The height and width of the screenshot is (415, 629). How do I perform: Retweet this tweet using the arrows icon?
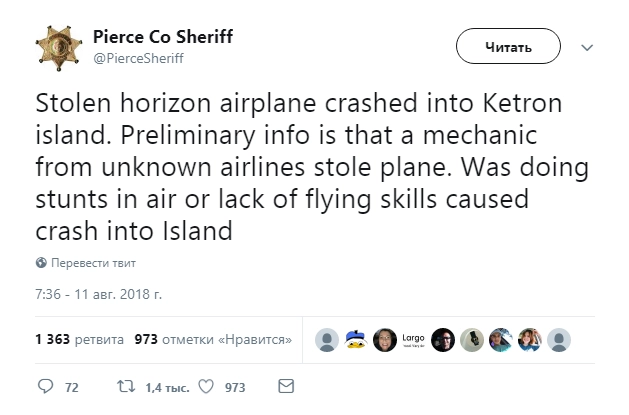point(125,386)
